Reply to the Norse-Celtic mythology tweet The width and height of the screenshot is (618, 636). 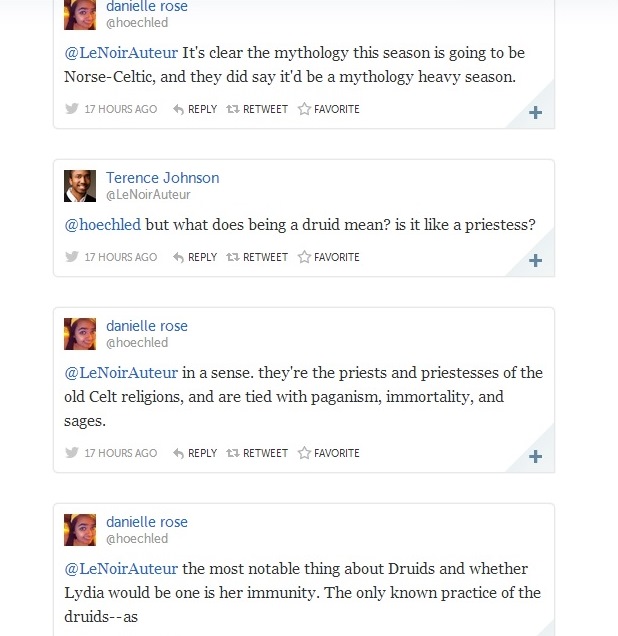click(x=195, y=109)
